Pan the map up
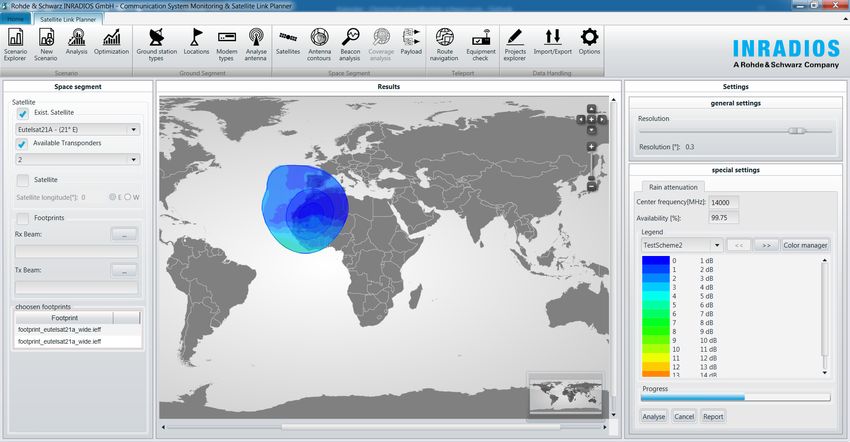Screen dimensions: 850x442 [591, 109]
